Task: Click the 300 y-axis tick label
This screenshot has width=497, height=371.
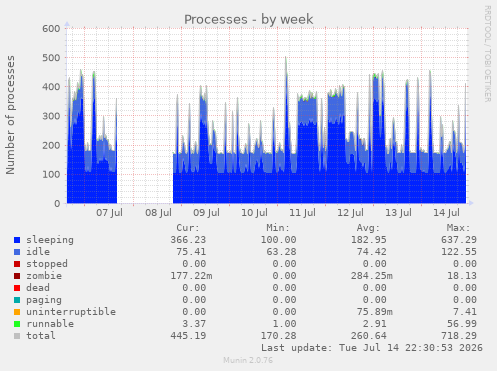Action: [51, 116]
